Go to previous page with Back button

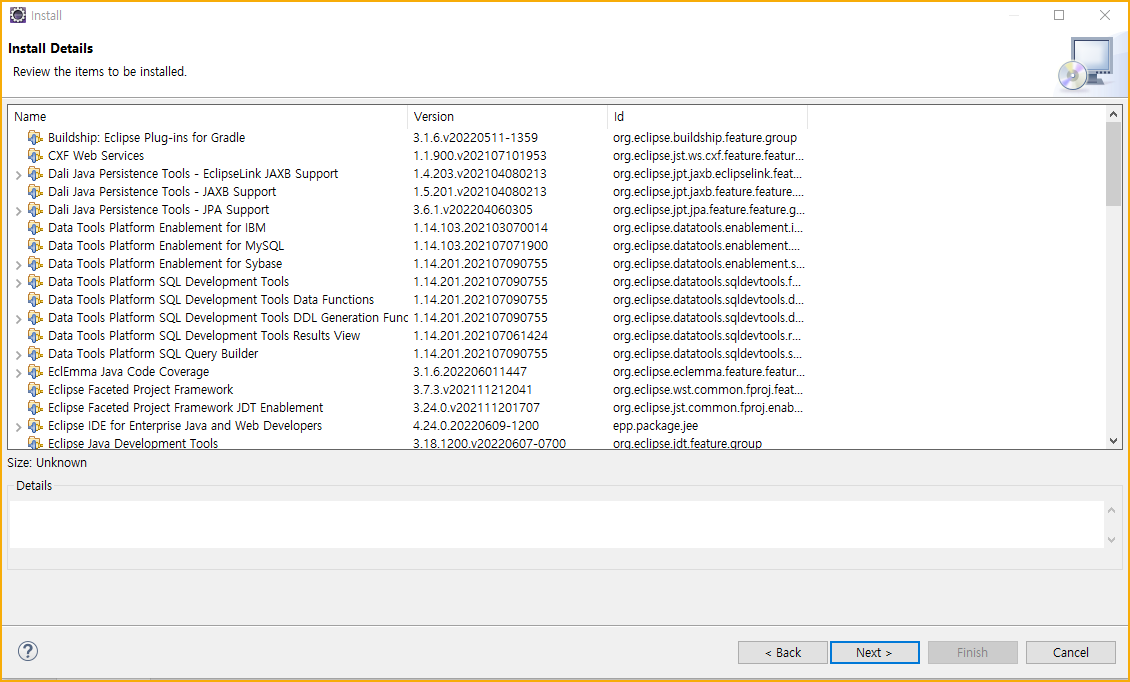(783, 652)
